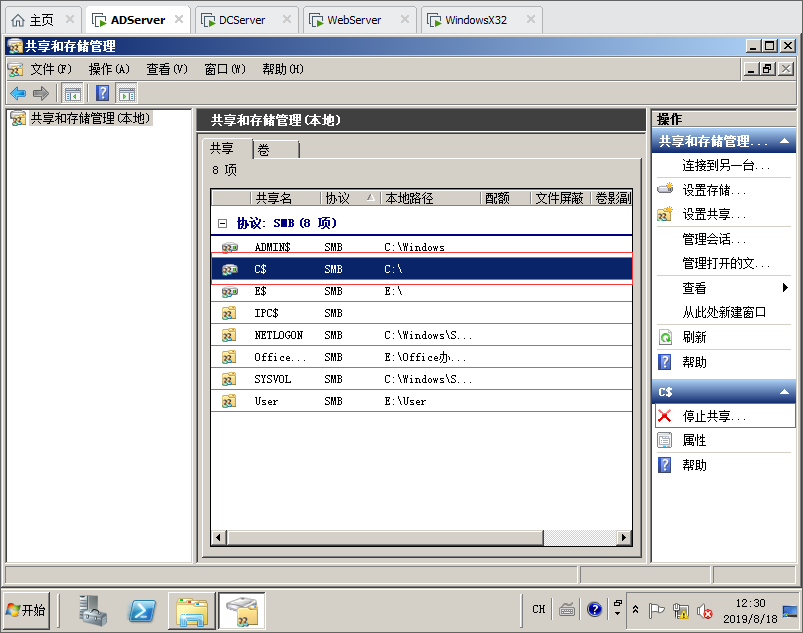Click the taskbar clock 12:30
This screenshot has height=633, width=803.
click(750, 603)
